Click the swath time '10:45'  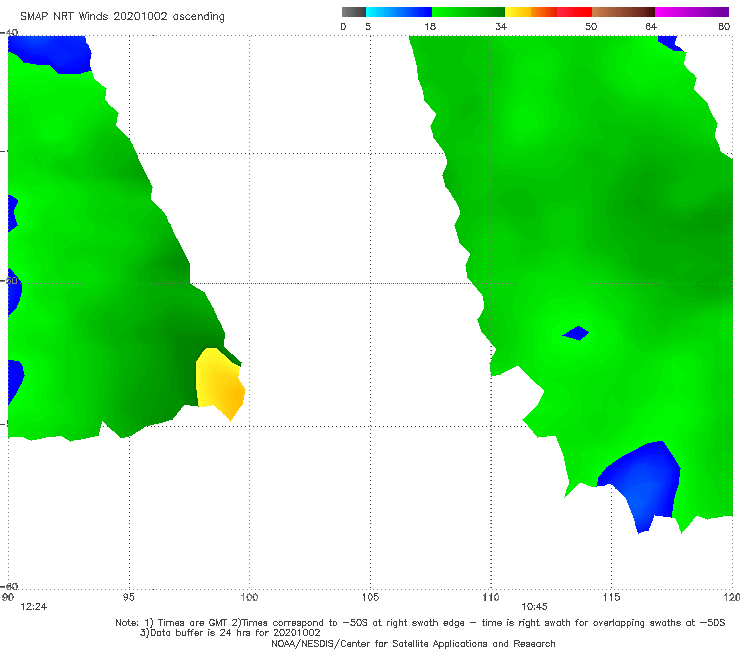click(x=534, y=607)
